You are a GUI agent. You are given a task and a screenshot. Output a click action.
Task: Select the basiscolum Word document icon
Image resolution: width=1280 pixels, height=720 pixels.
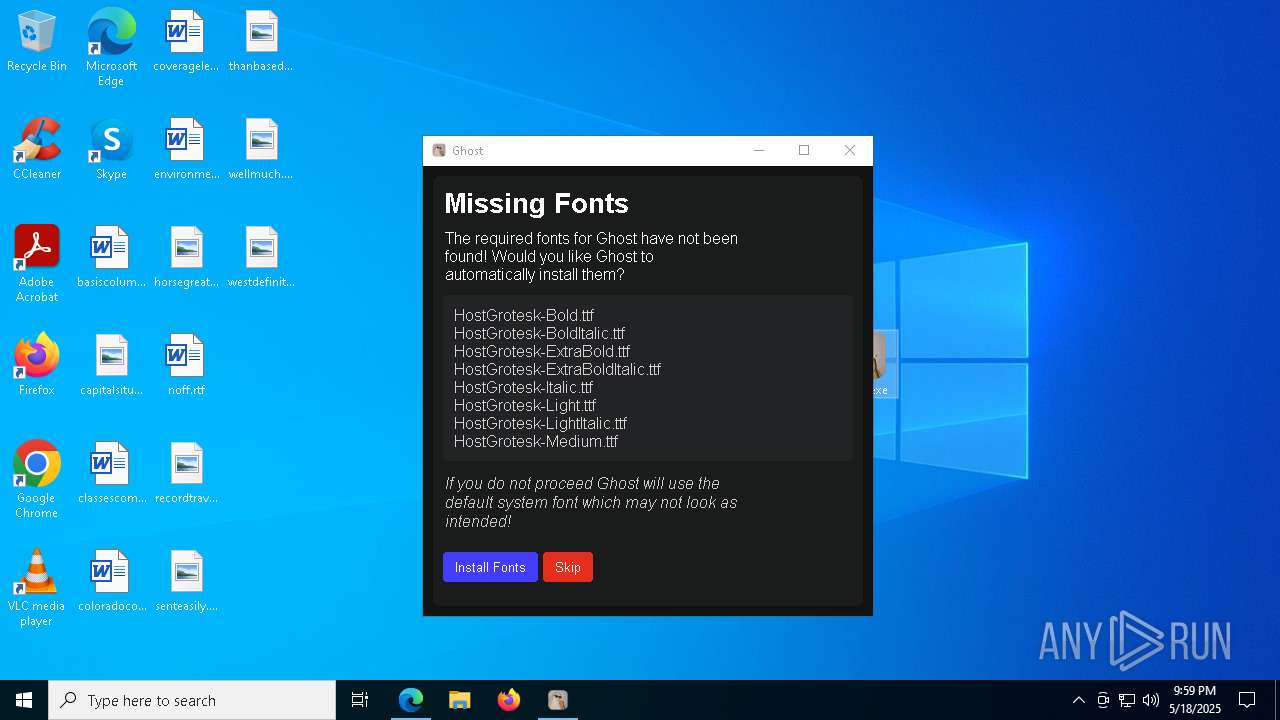tap(111, 258)
